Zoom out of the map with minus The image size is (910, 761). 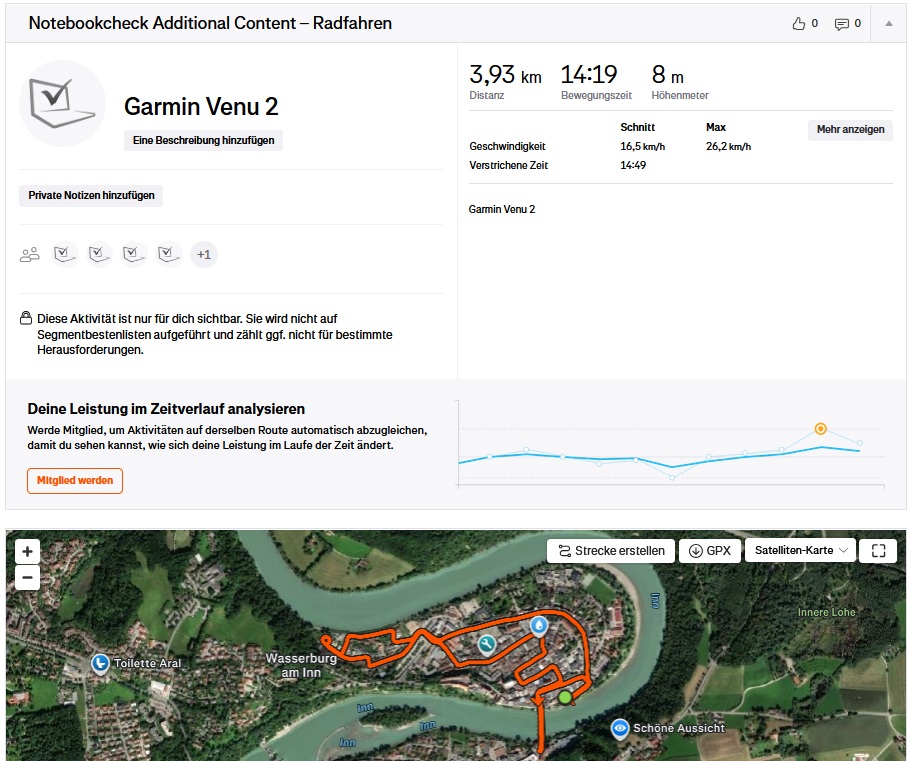click(x=28, y=577)
